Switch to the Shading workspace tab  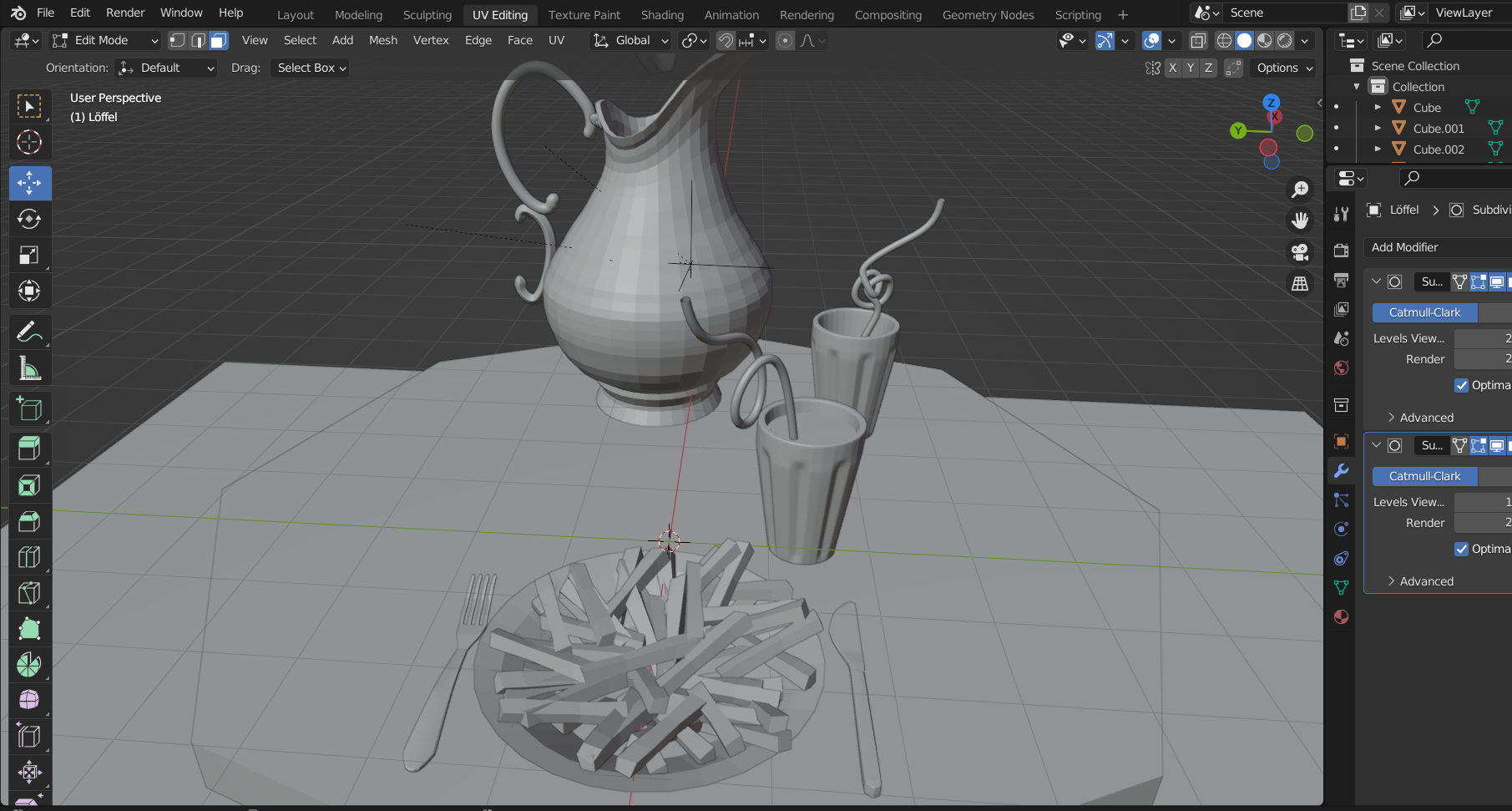pyautogui.click(x=662, y=15)
